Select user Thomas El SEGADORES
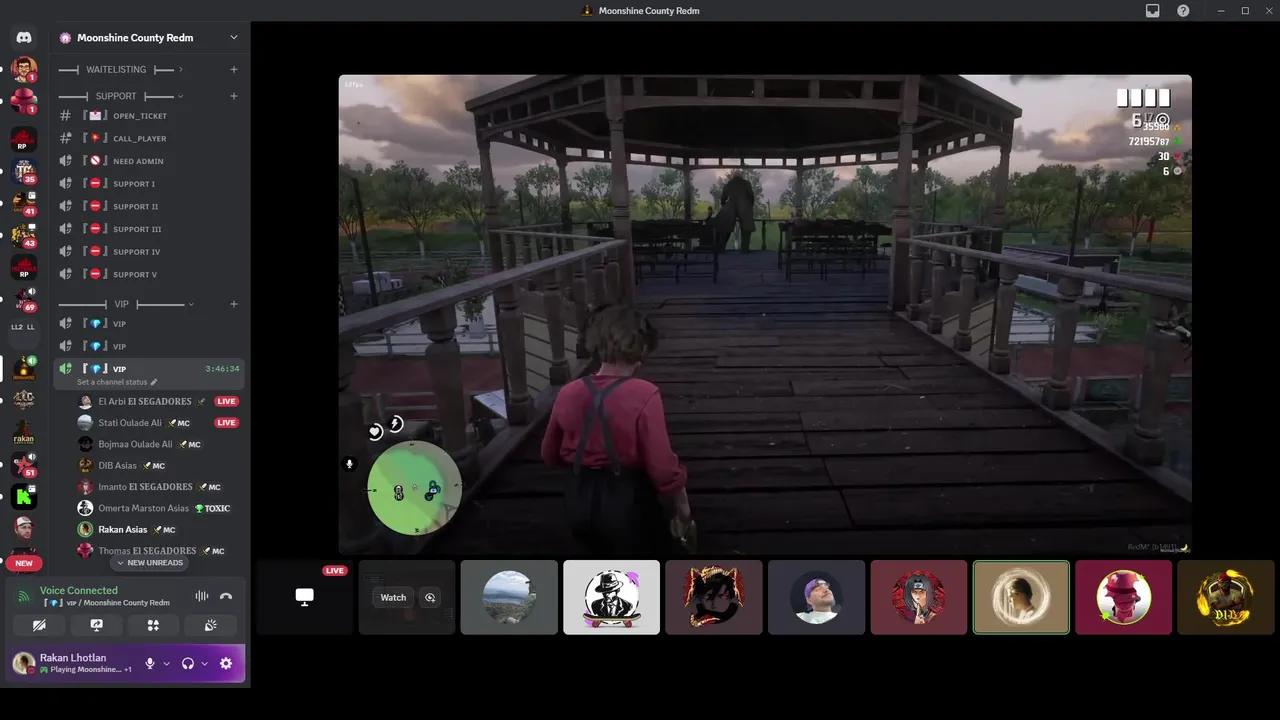Viewport: 1280px width, 720px height. click(x=159, y=550)
